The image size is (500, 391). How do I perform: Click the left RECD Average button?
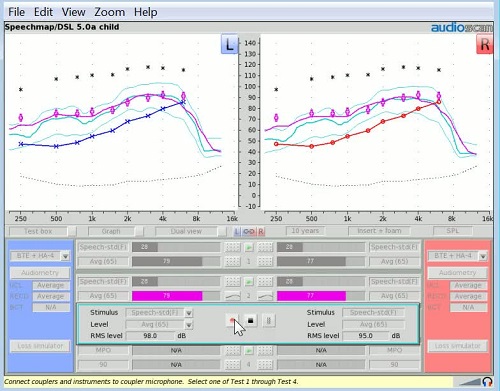pos(51,296)
